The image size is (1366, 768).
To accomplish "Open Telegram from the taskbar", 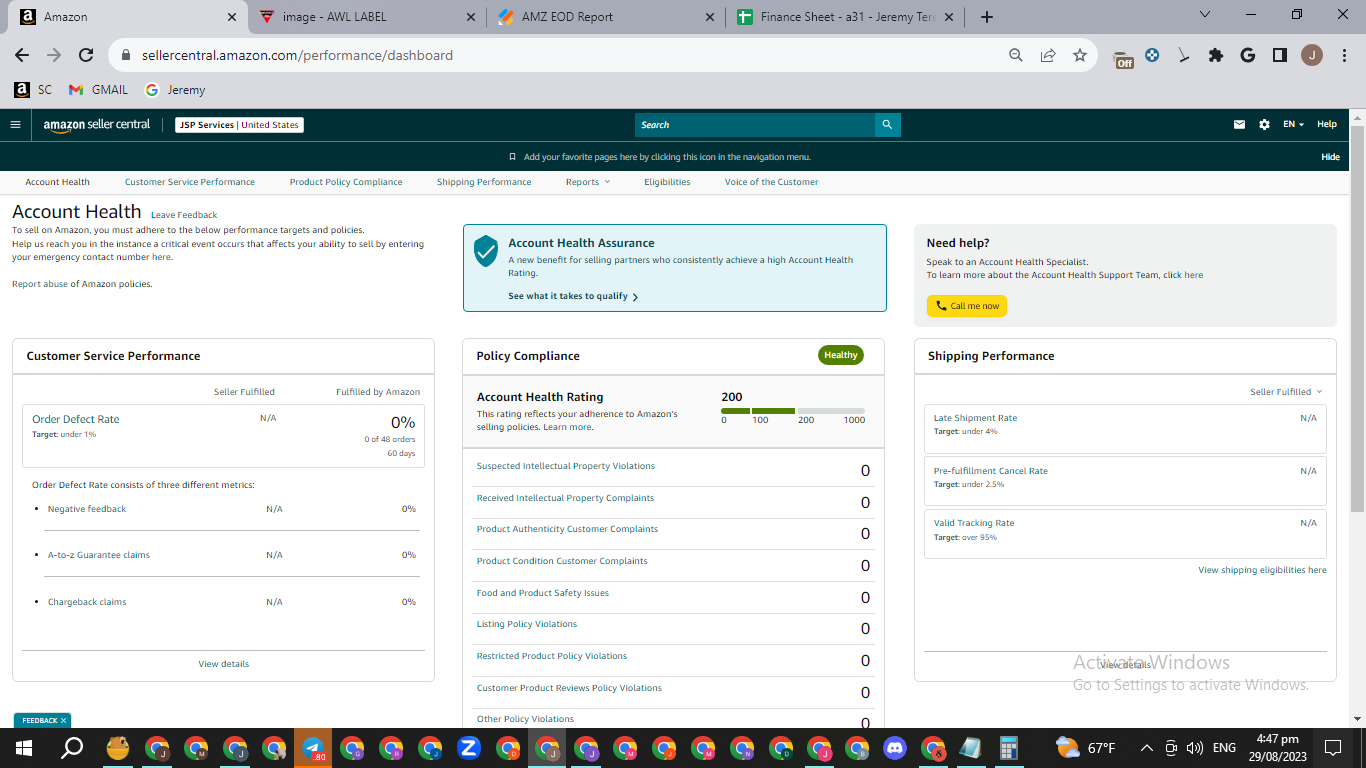I will [313, 748].
